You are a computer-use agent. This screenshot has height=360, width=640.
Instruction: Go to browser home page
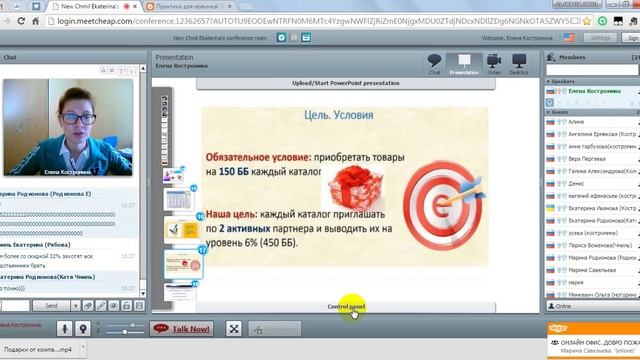[x=36, y=21]
